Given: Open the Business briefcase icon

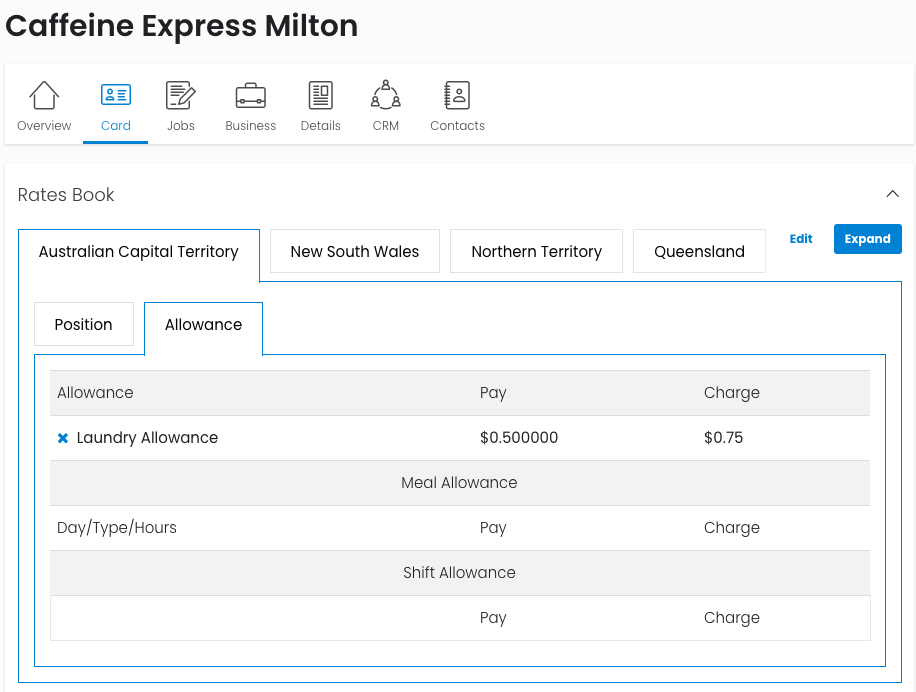Looking at the screenshot, I should (250, 96).
